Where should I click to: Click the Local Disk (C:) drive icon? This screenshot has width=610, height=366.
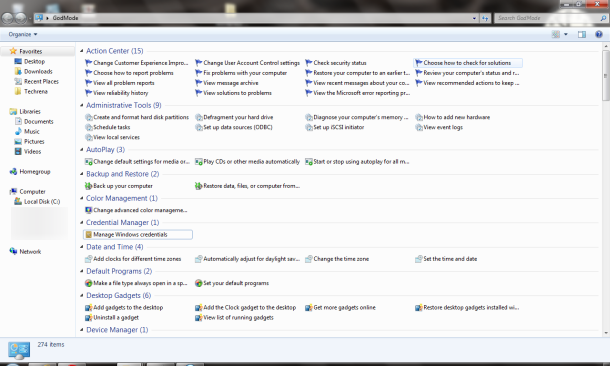18,201
